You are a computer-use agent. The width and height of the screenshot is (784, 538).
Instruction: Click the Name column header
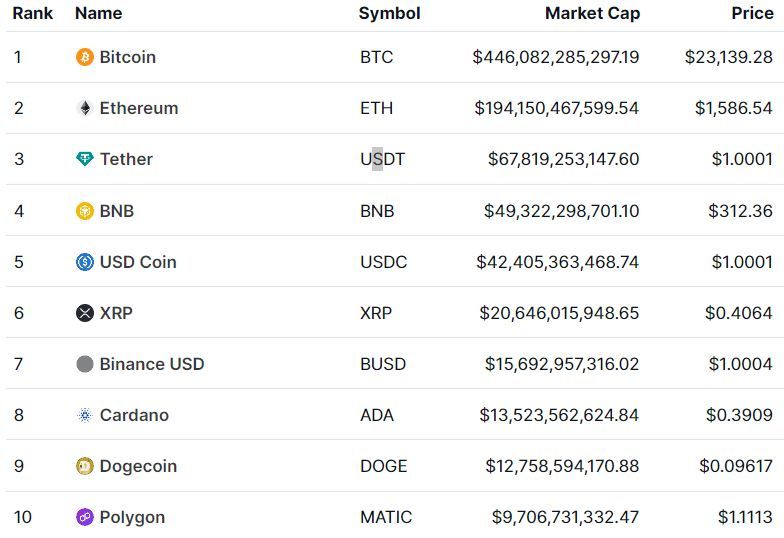(98, 13)
